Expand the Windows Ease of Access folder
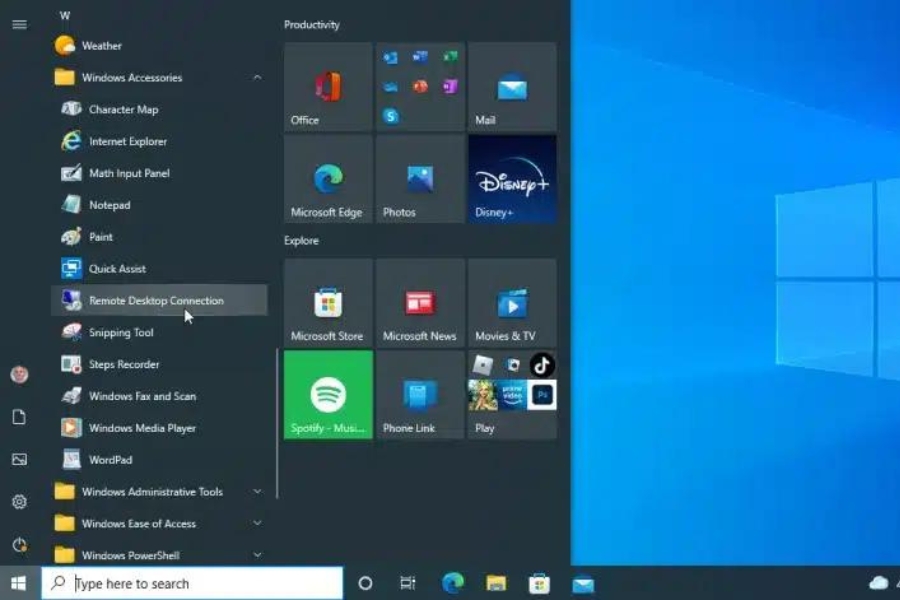This screenshot has height=600, width=900. 159,524
